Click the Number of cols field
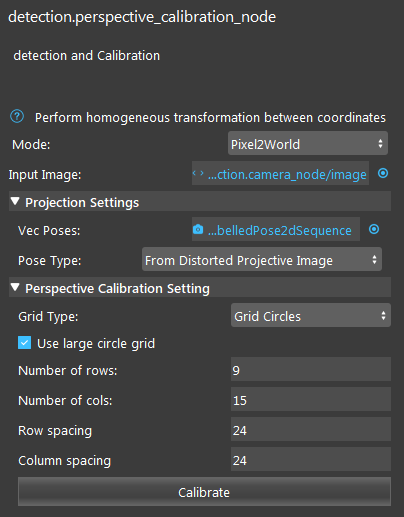 (311, 399)
